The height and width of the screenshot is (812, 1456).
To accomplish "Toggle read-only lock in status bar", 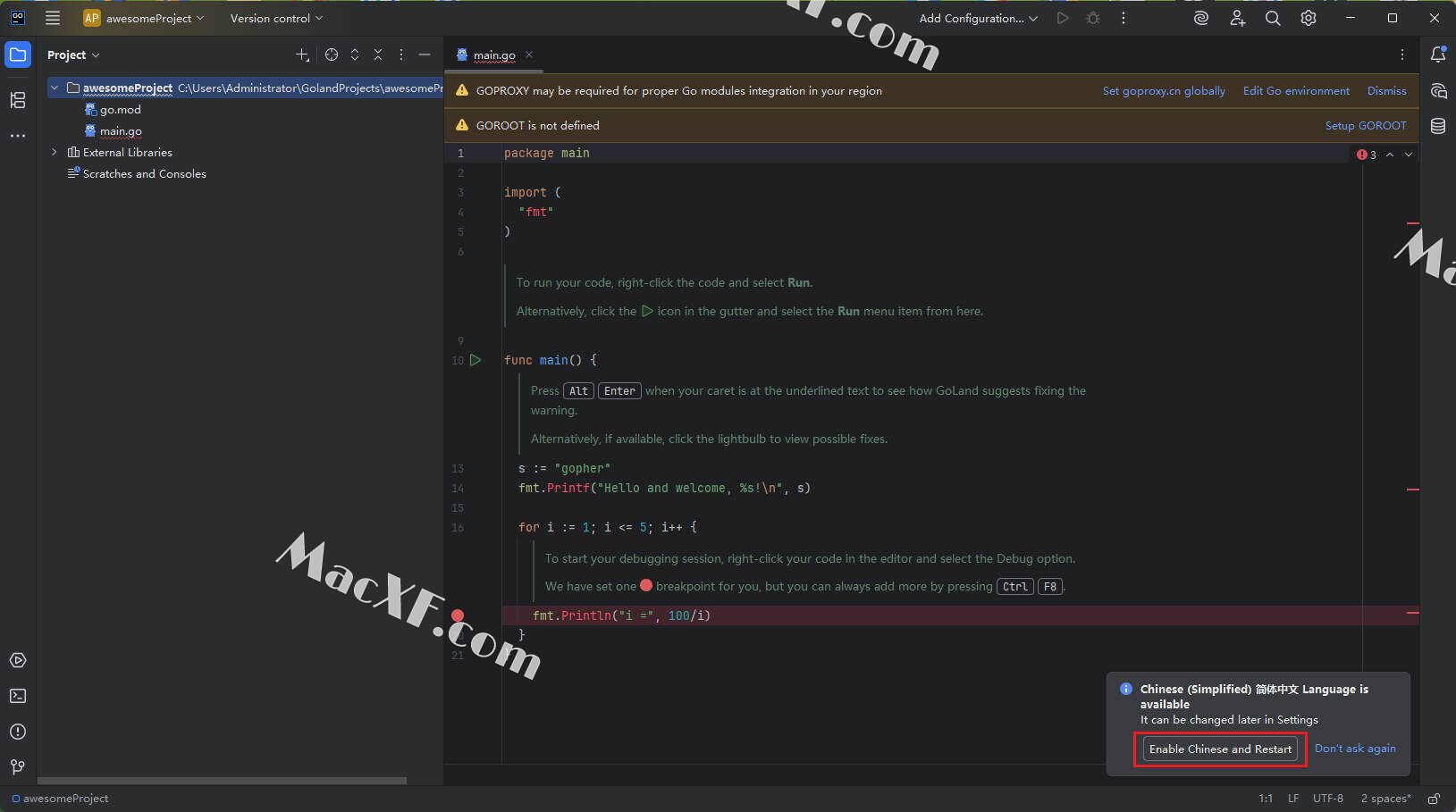I will (1434, 799).
